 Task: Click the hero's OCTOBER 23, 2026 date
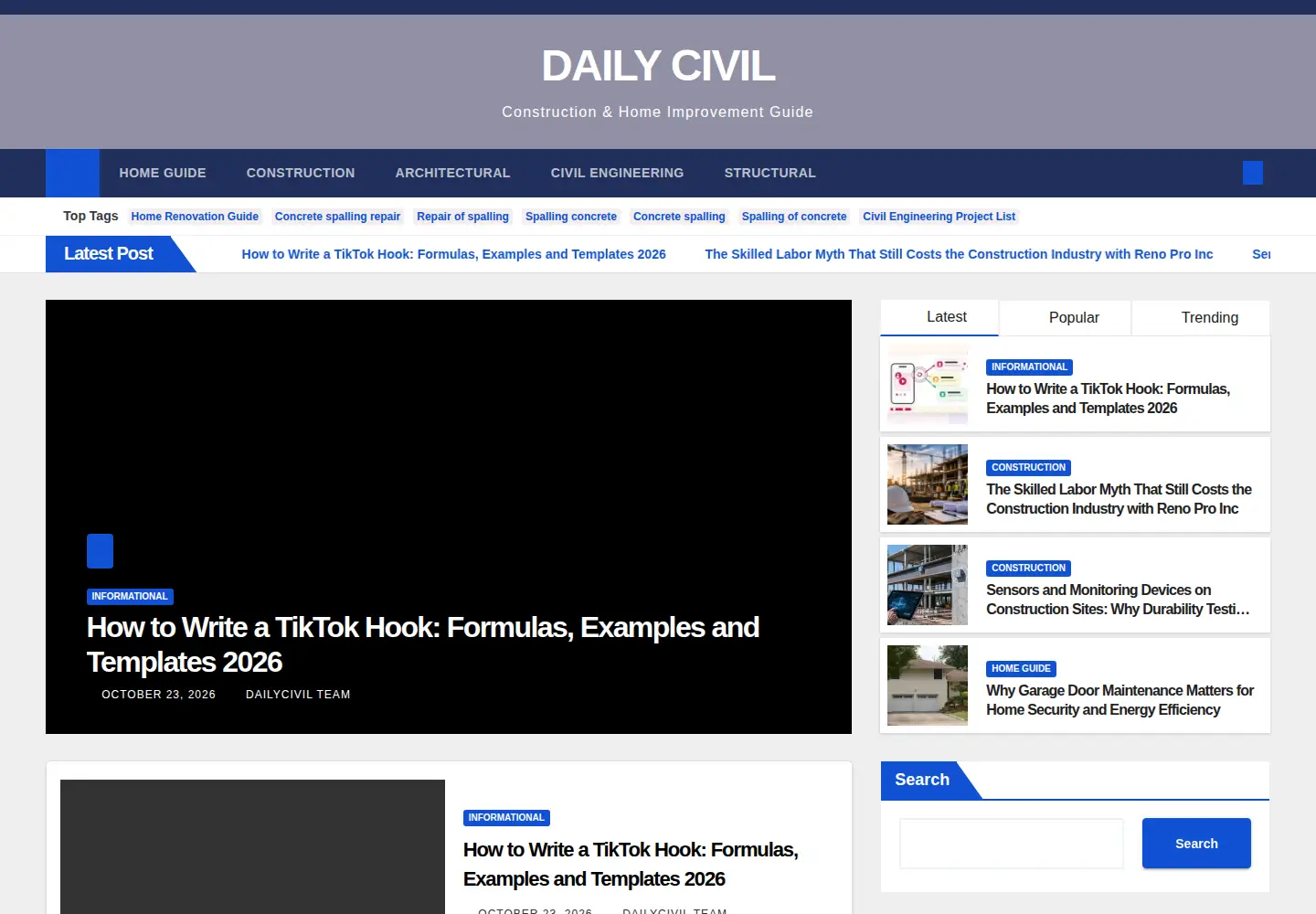(159, 695)
